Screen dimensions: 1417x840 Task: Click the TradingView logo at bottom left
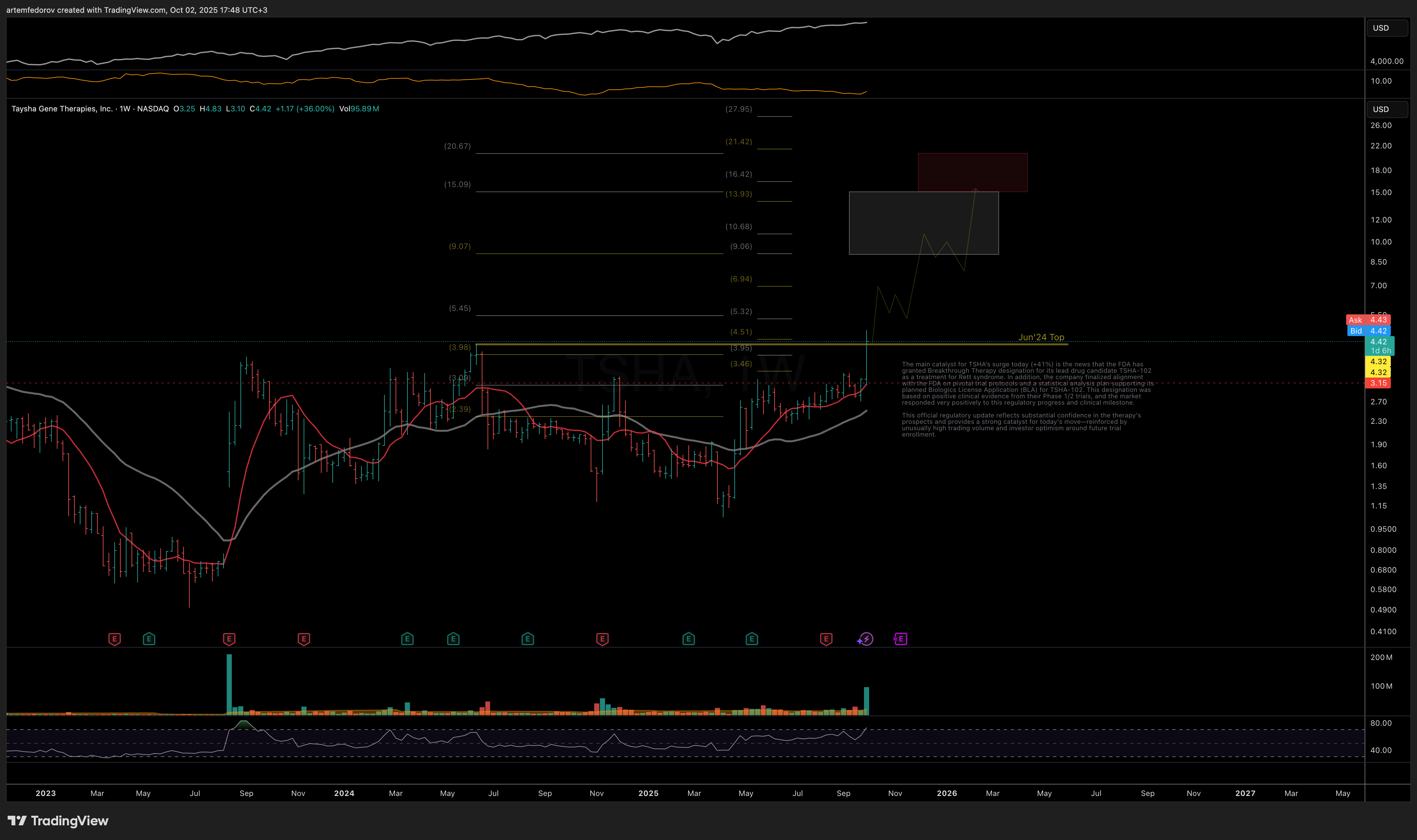click(x=58, y=821)
